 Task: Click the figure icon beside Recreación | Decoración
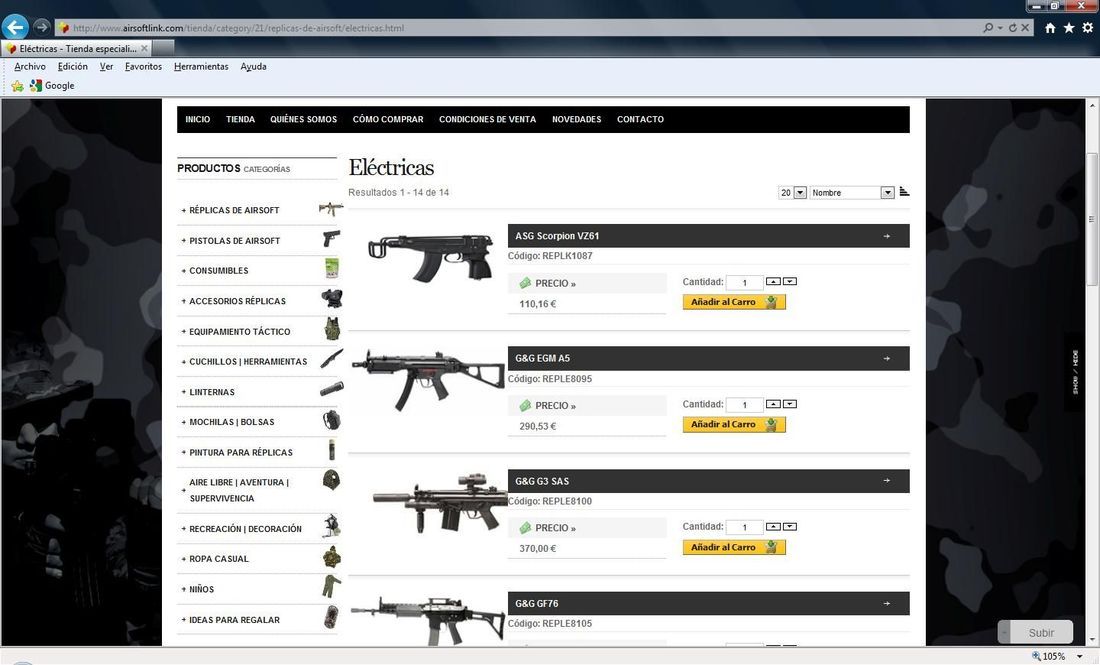click(332, 526)
